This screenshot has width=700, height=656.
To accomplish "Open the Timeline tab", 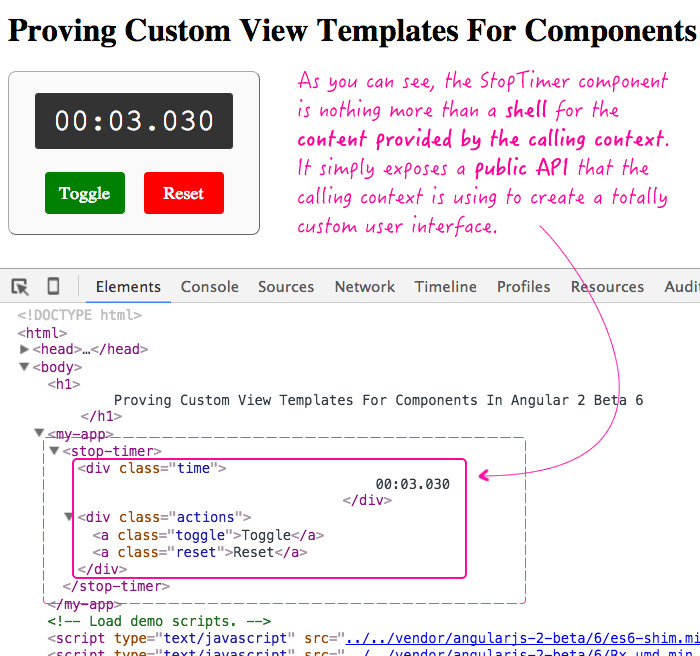I will [x=446, y=287].
